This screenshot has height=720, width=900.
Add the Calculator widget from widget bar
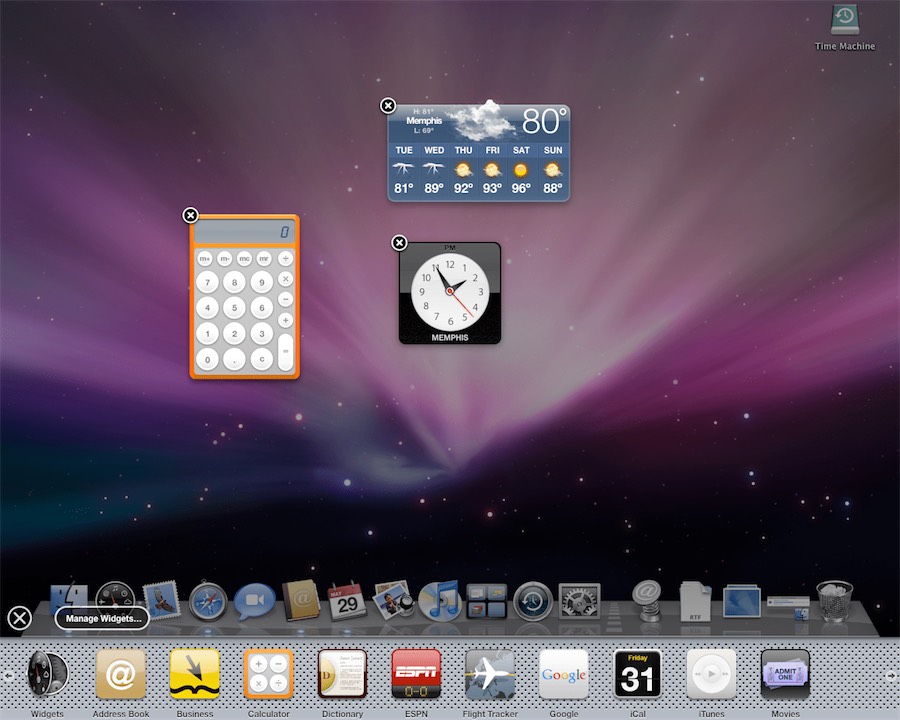269,674
